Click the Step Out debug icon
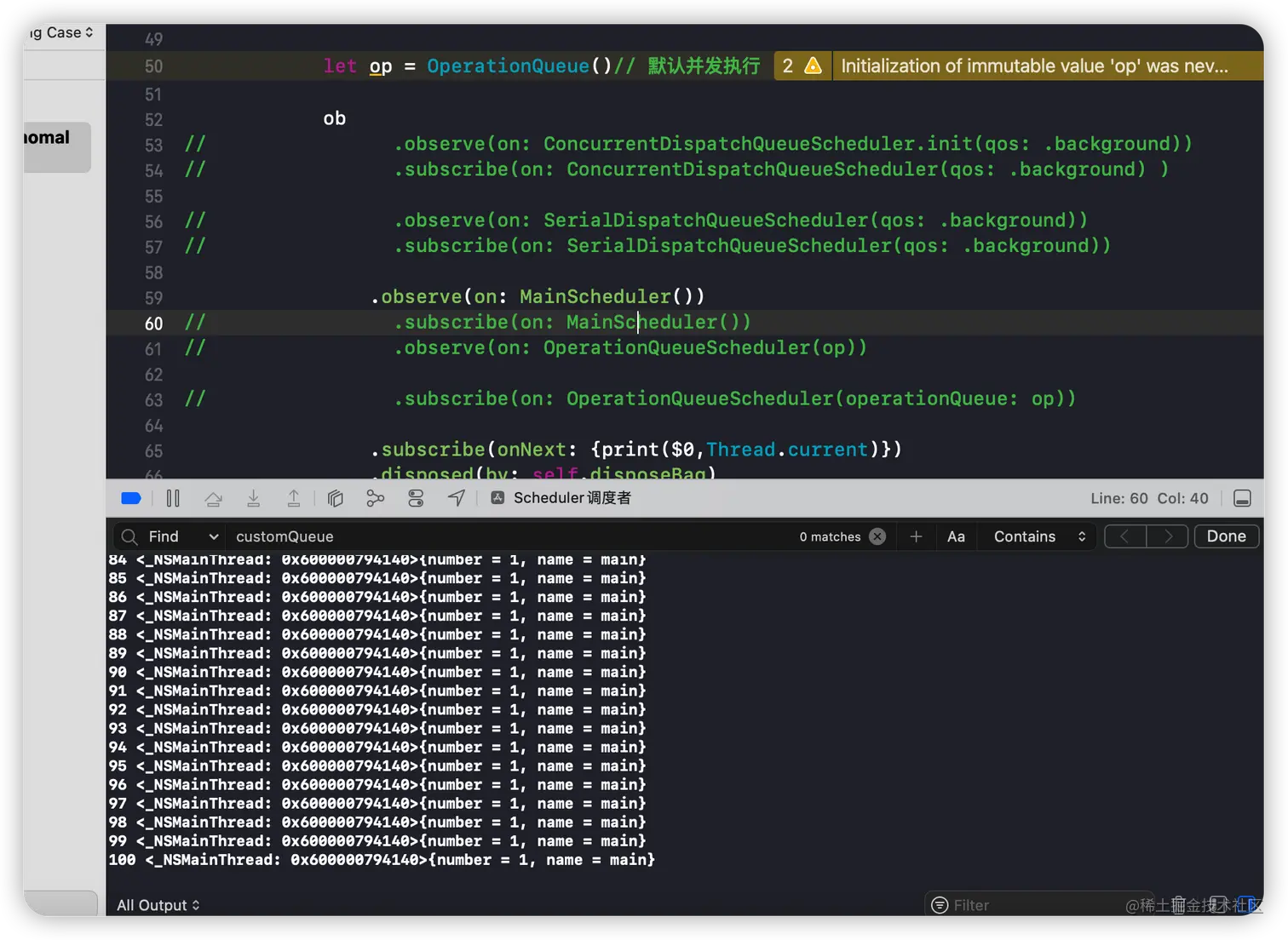This screenshot has height=940, width=1288. pyautogui.click(x=294, y=498)
